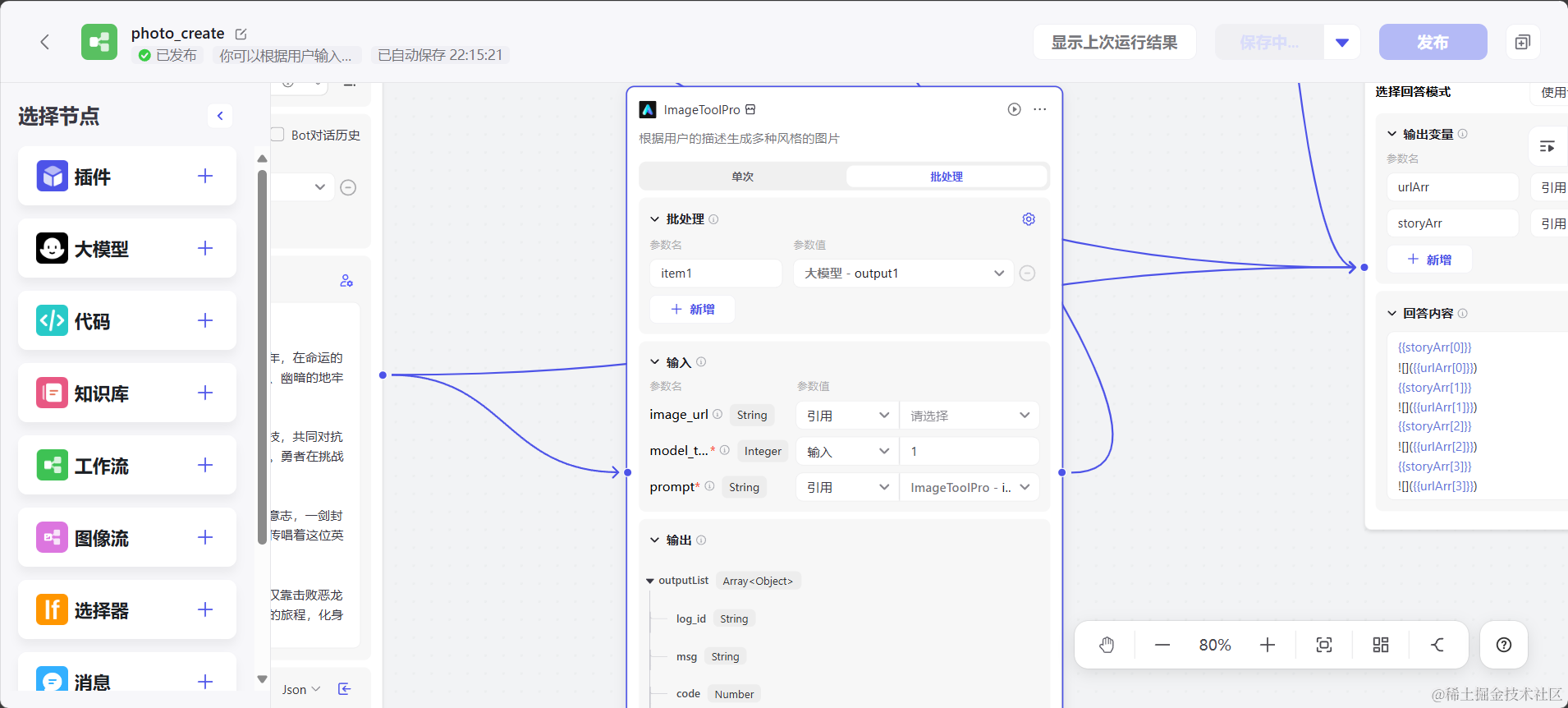This screenshot has height=708, width=1568.
Task: Open text format icon in output panel
Action: point(1547,146)
